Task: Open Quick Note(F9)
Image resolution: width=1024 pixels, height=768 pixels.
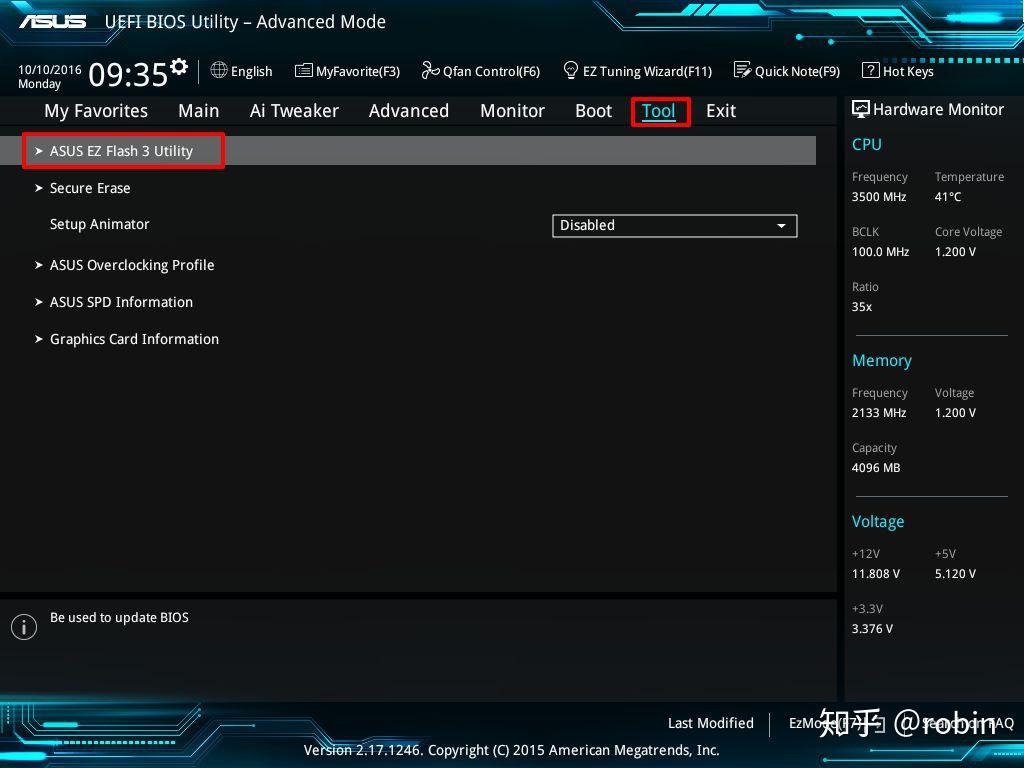Action: coord(797,71)
